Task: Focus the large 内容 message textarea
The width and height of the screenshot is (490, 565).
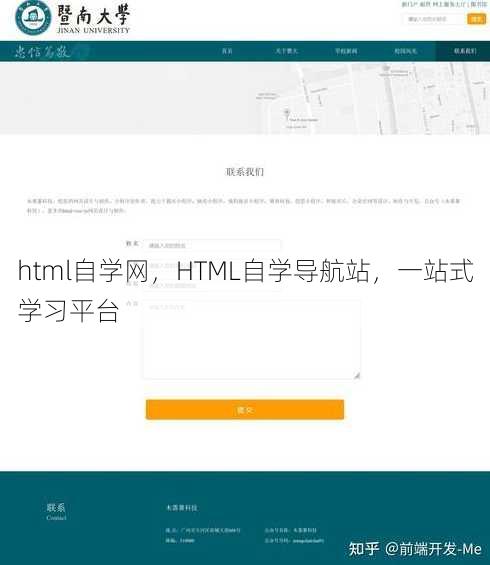Action: pyautogui.click(x=252, y=339)
